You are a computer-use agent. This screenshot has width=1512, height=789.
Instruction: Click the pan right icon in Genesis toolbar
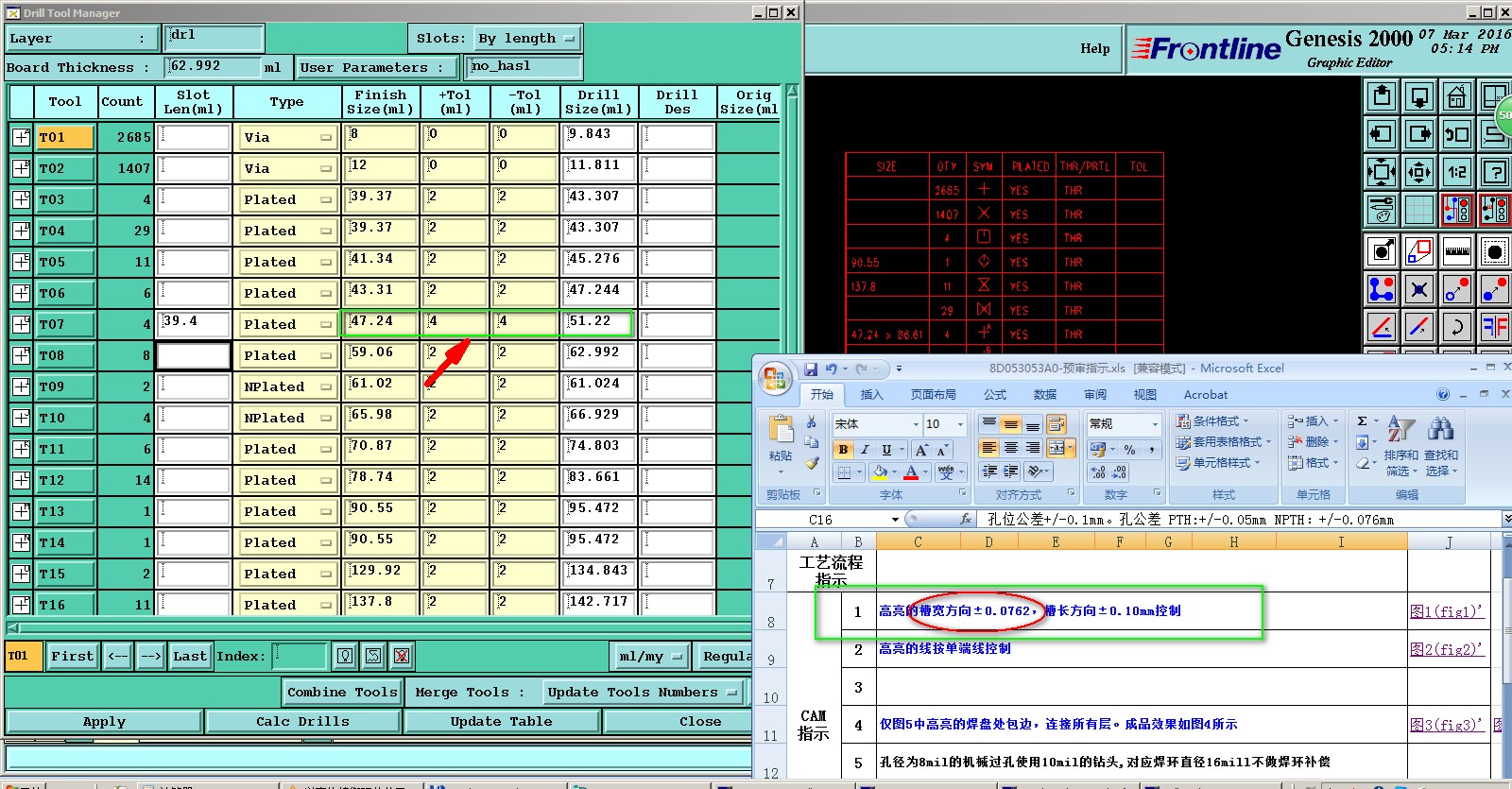pos(1419,134)
